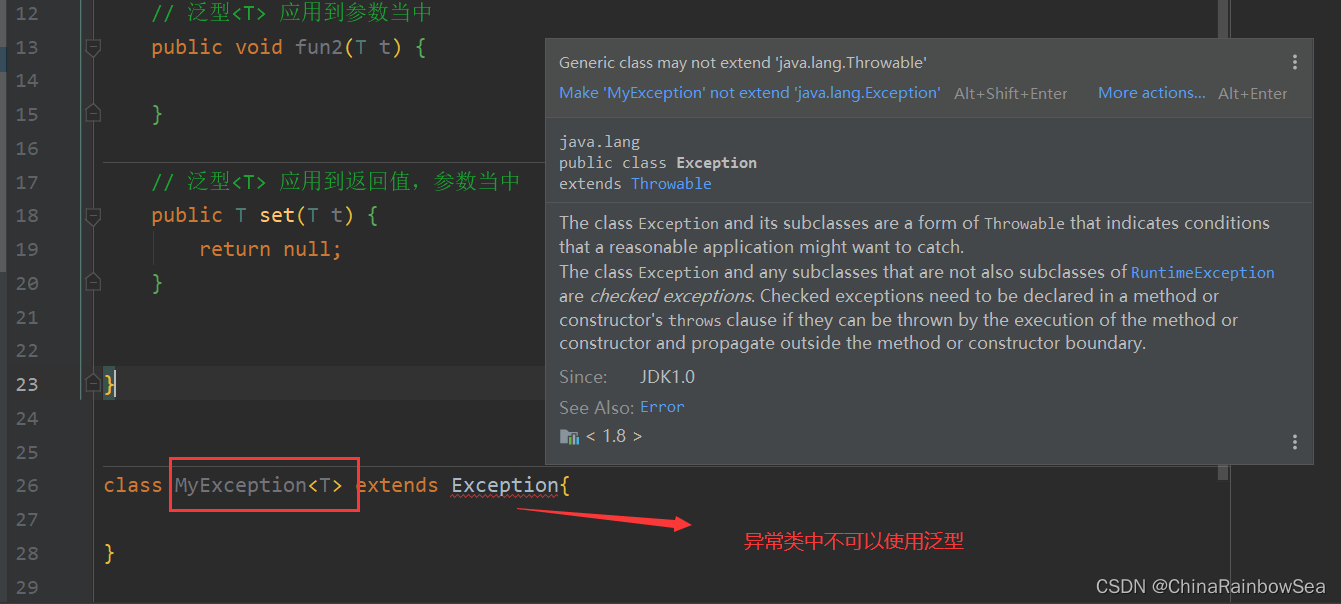Click fold end marker at line 20
Image resolution: width=1341 pixels, height=604 pixels.
93,283
